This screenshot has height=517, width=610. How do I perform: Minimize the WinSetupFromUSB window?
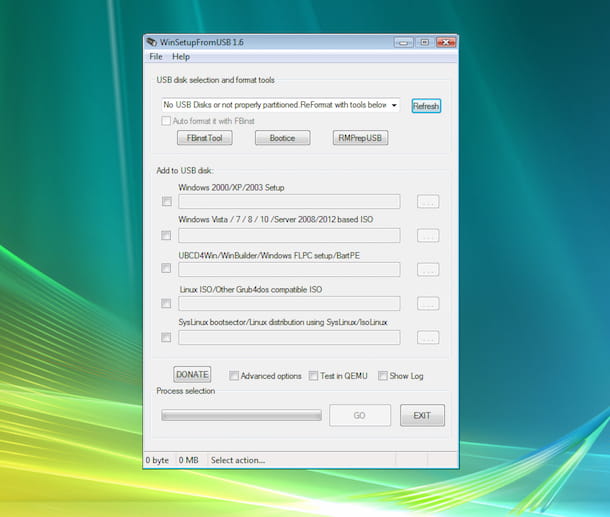click(x=403, y=42)
